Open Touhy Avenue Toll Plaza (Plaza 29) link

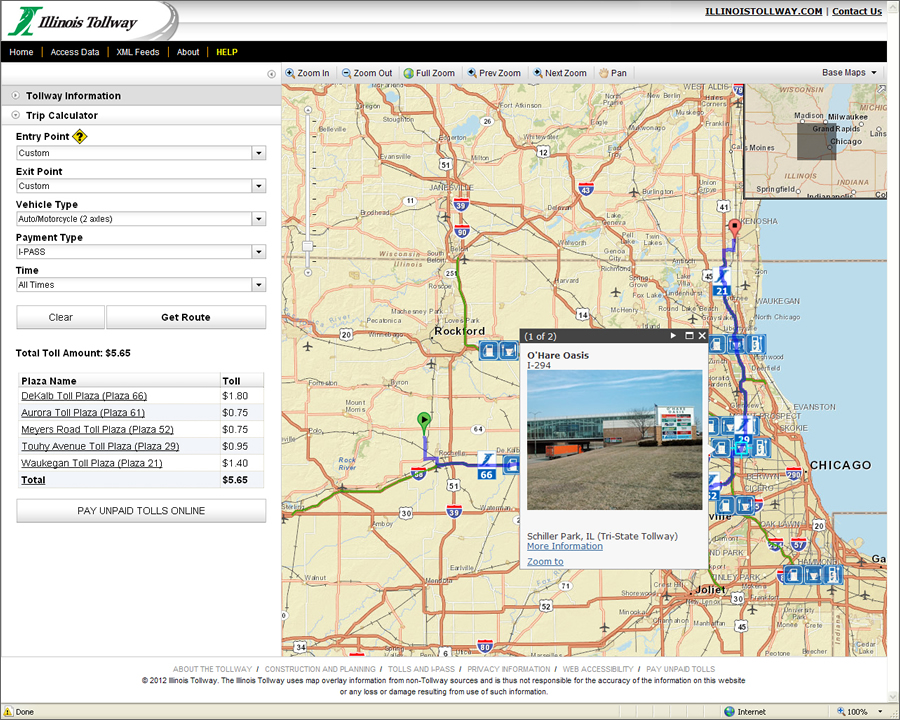tap(100, 446)
